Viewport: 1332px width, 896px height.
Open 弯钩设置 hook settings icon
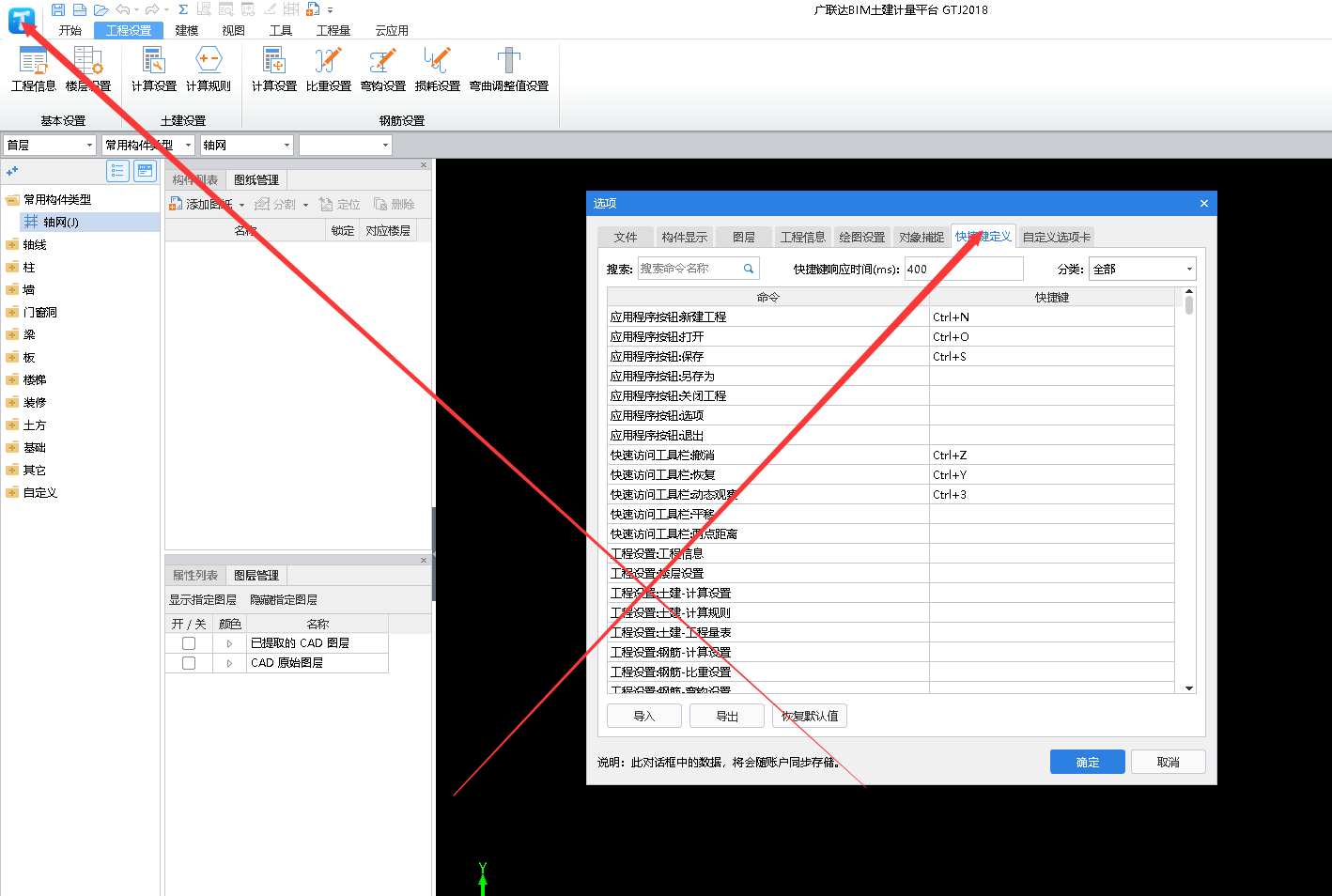point(383,70)
